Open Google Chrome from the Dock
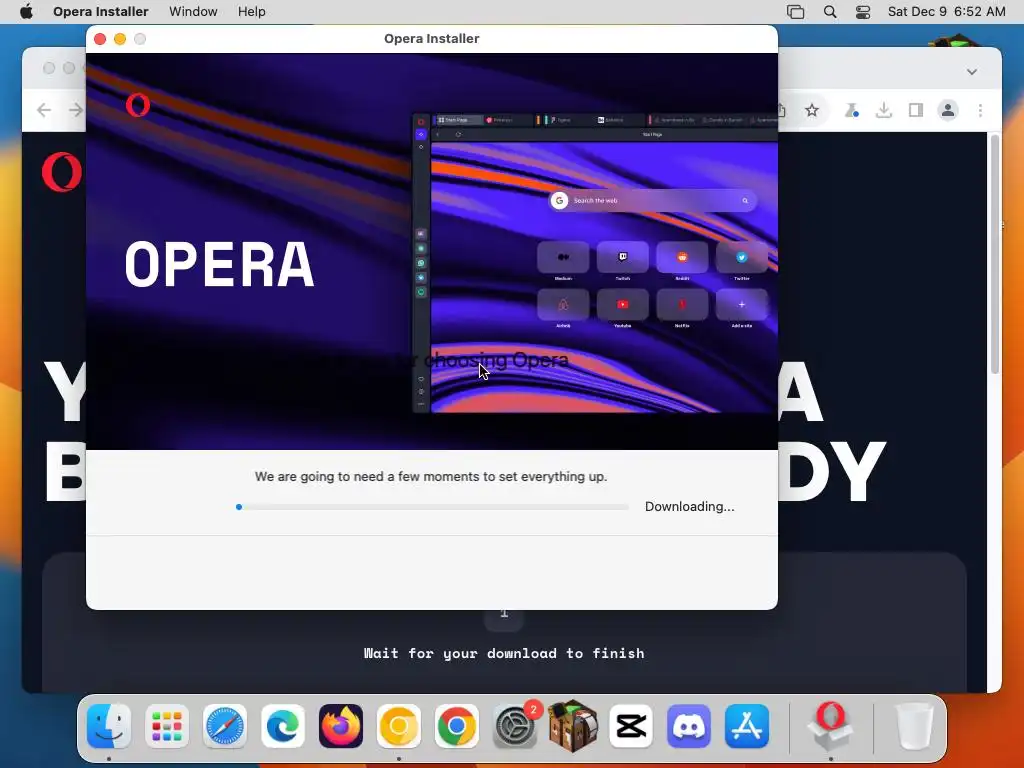The height and width of the screenshot is (768, 1024). point(456,726)
